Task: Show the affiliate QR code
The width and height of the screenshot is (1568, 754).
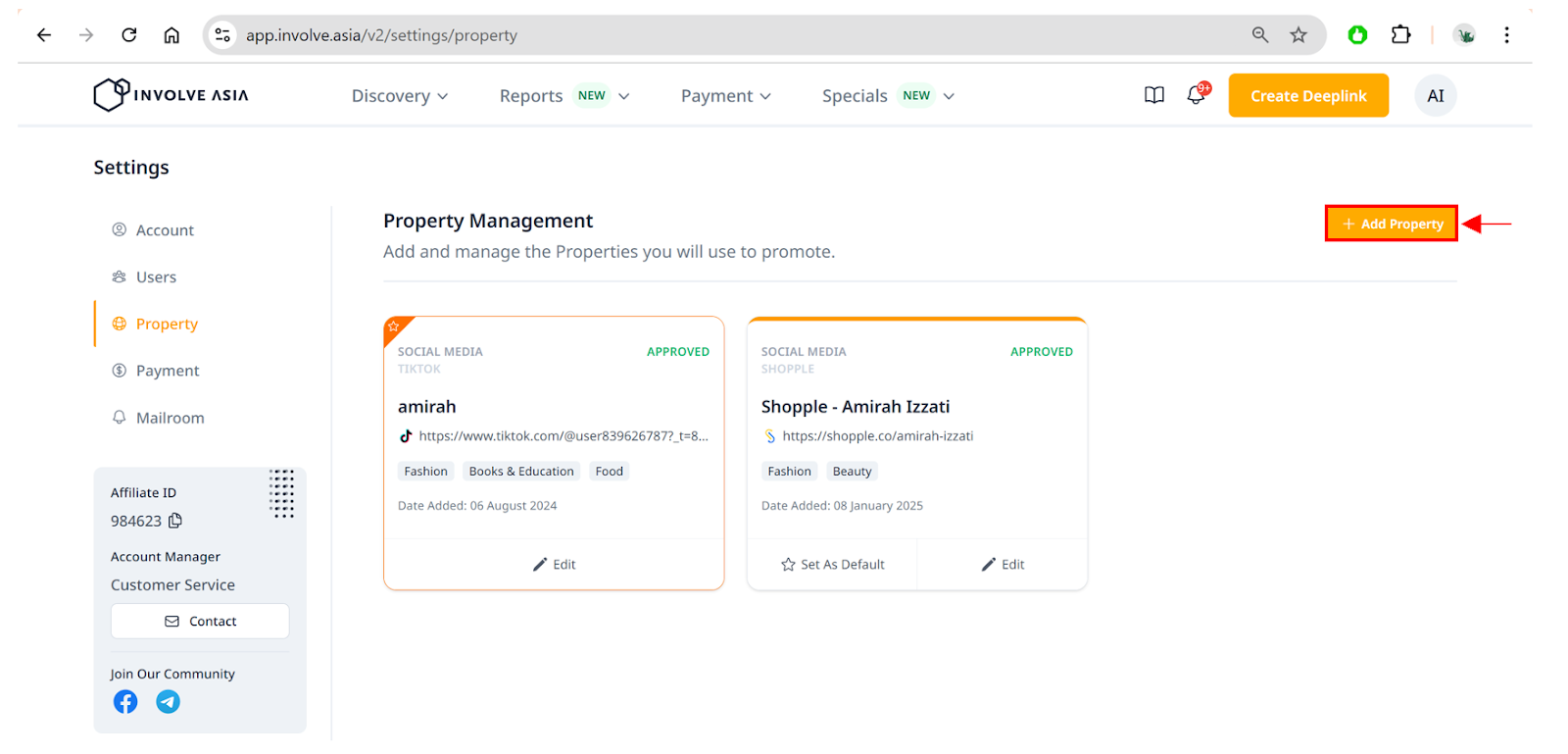Action: pyautogui.click(x=282, y=493)
